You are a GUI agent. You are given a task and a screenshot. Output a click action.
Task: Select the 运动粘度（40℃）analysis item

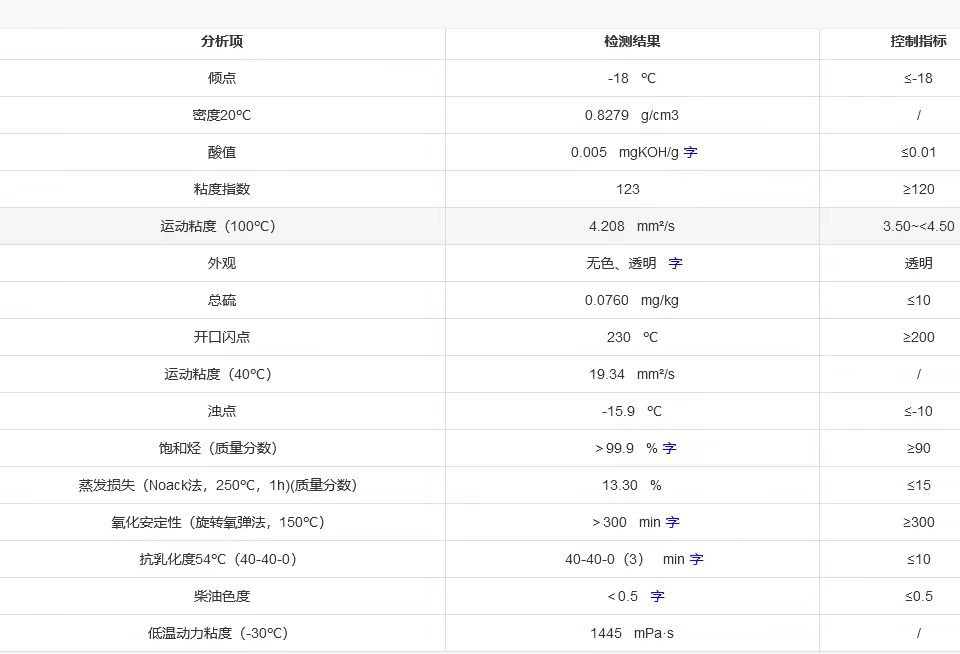[222, 374]
